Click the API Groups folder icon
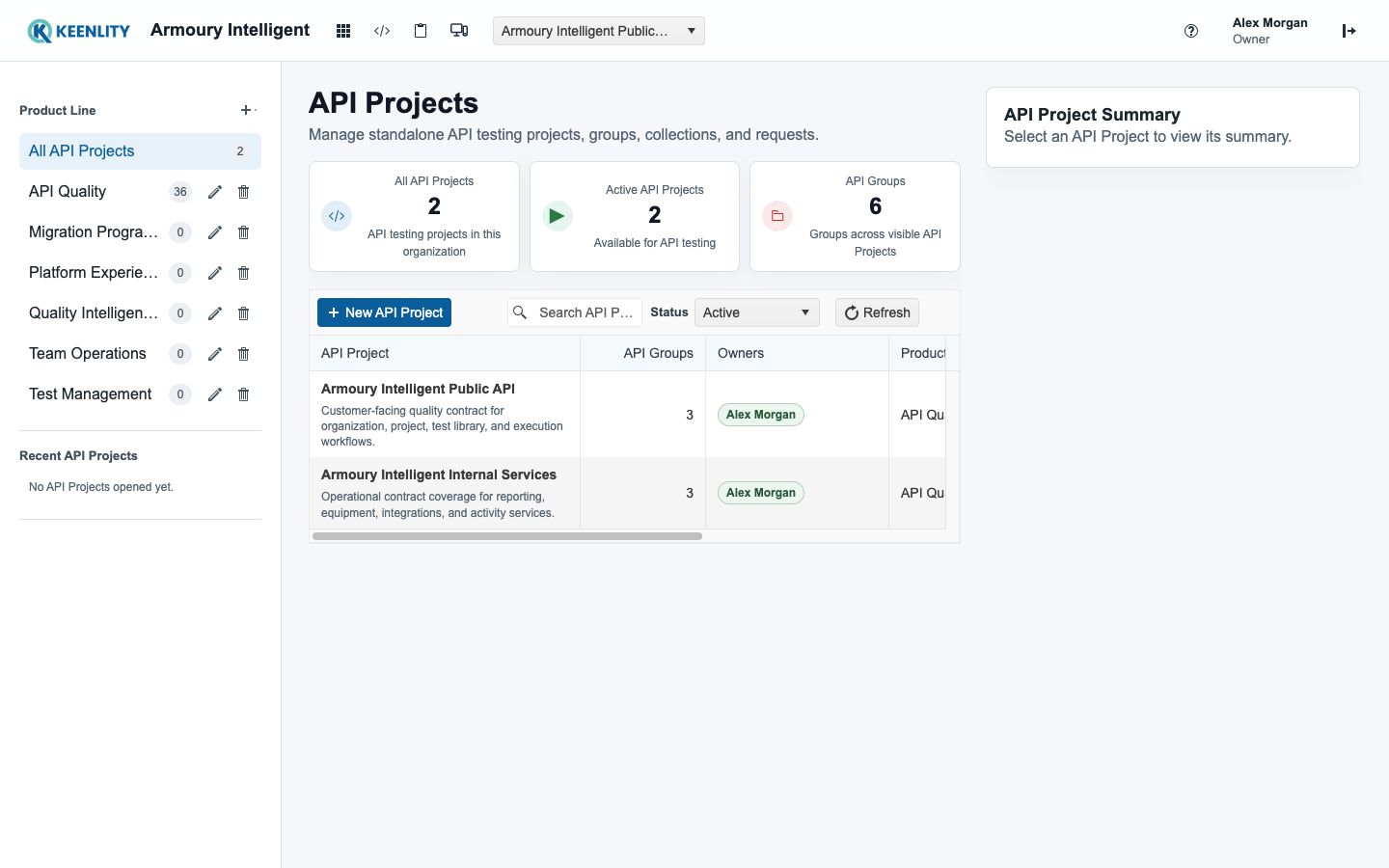1389x868 pixels. [x=777, y=216]
